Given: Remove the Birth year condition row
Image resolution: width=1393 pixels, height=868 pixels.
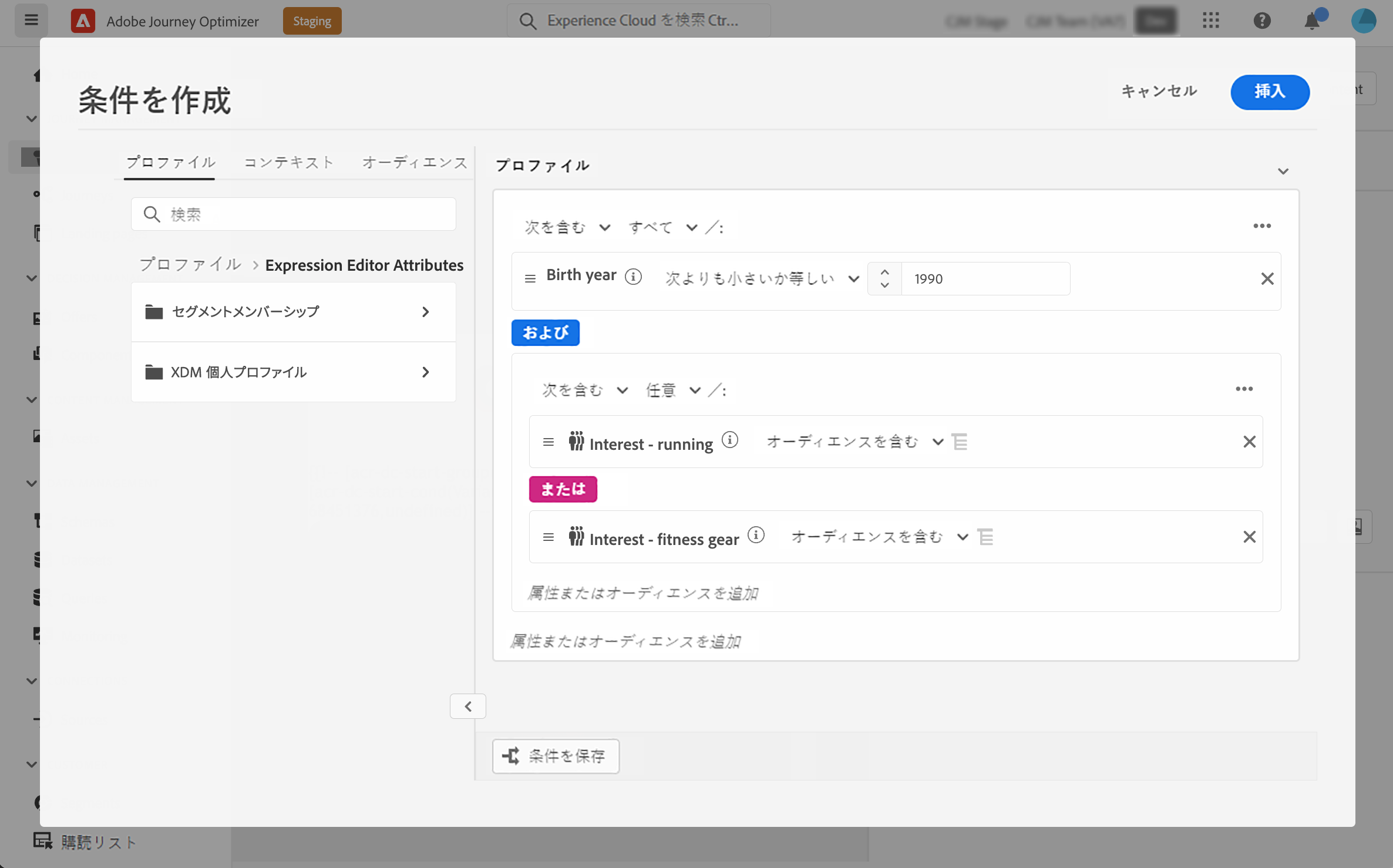Looking at the screenshot, I should (1267, 279).
